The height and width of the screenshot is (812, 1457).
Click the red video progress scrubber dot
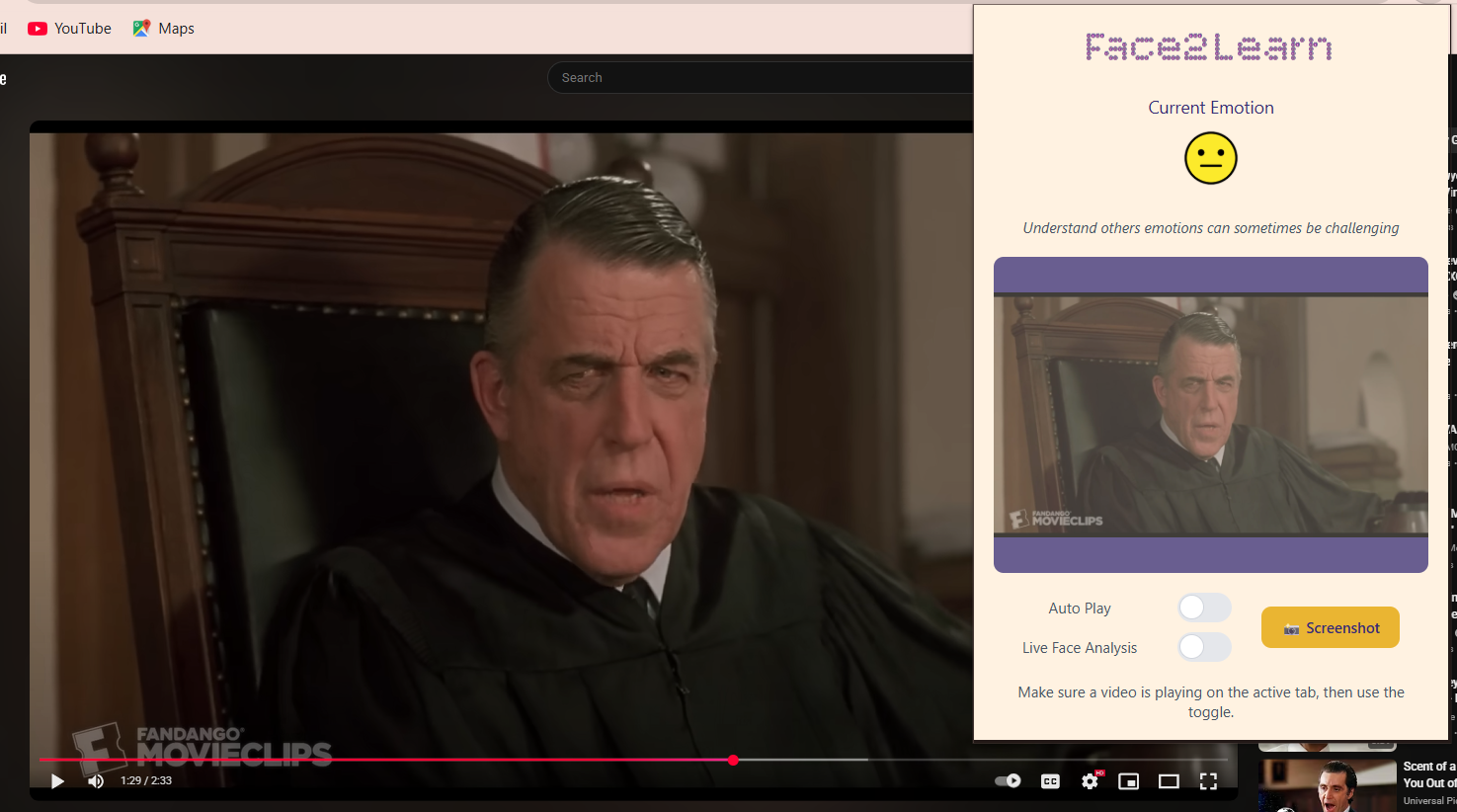click(733, 760)
